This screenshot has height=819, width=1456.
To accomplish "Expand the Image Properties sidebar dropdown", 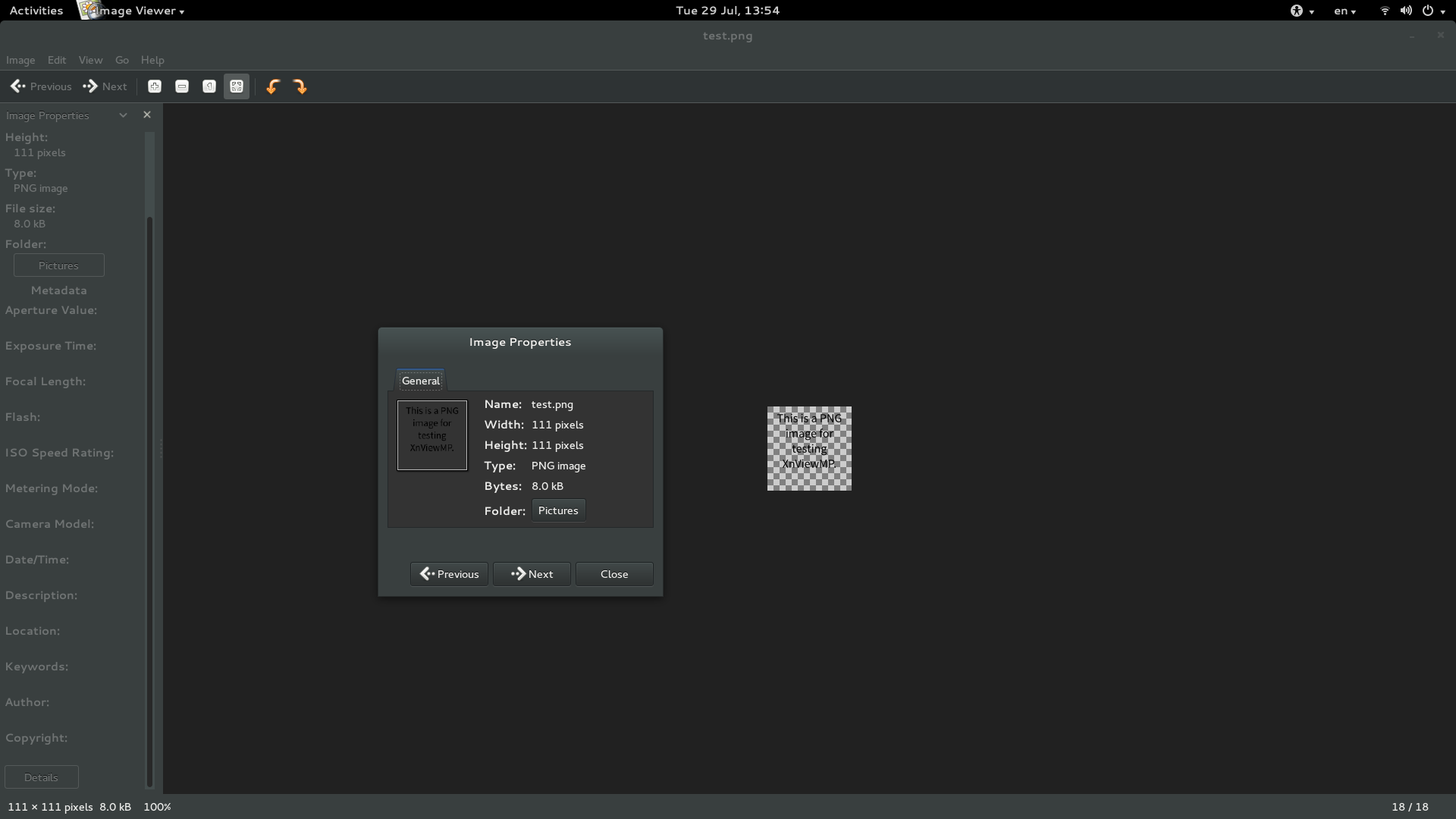I will (x=123, y=115).
